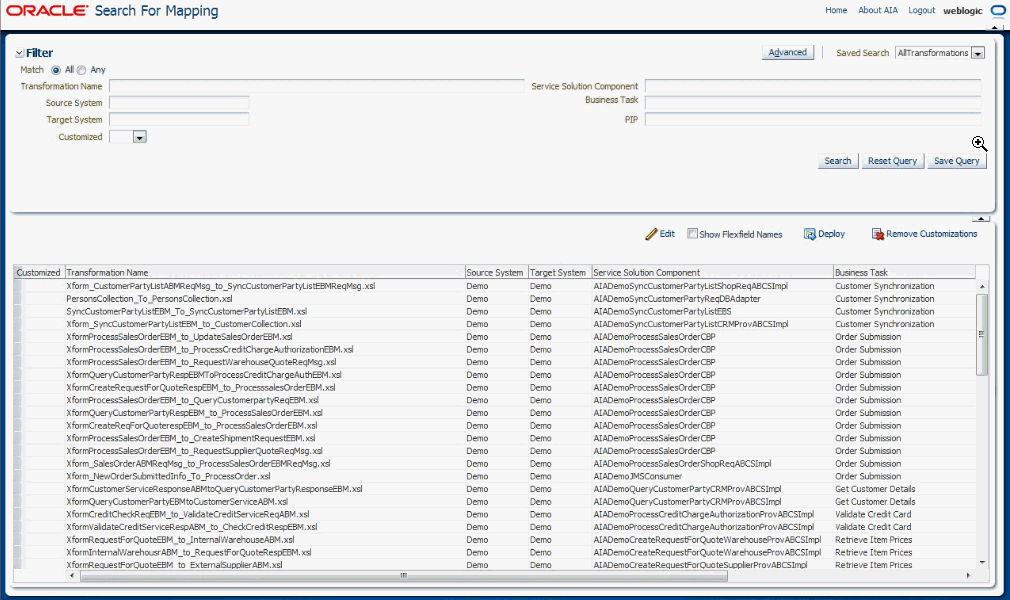Select row XformQueryCustomerPartyEBMtoCustomerServiceABM.xsl

495,502
